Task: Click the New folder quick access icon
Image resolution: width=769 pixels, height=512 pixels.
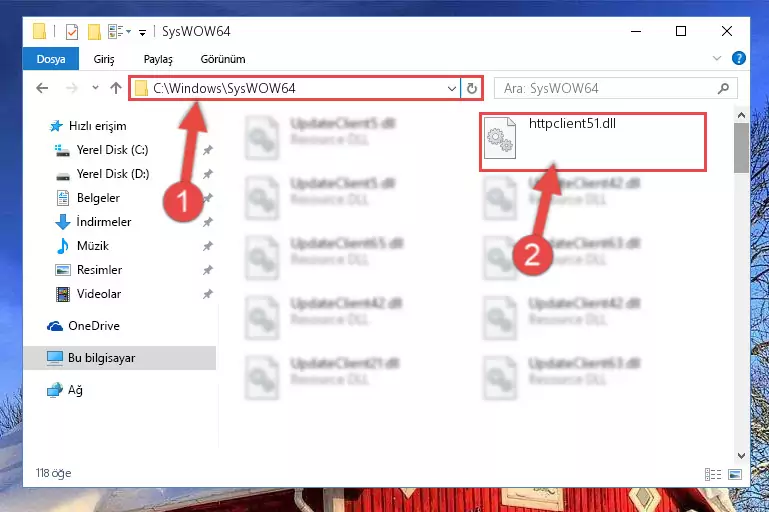Action: coord(94,32)
